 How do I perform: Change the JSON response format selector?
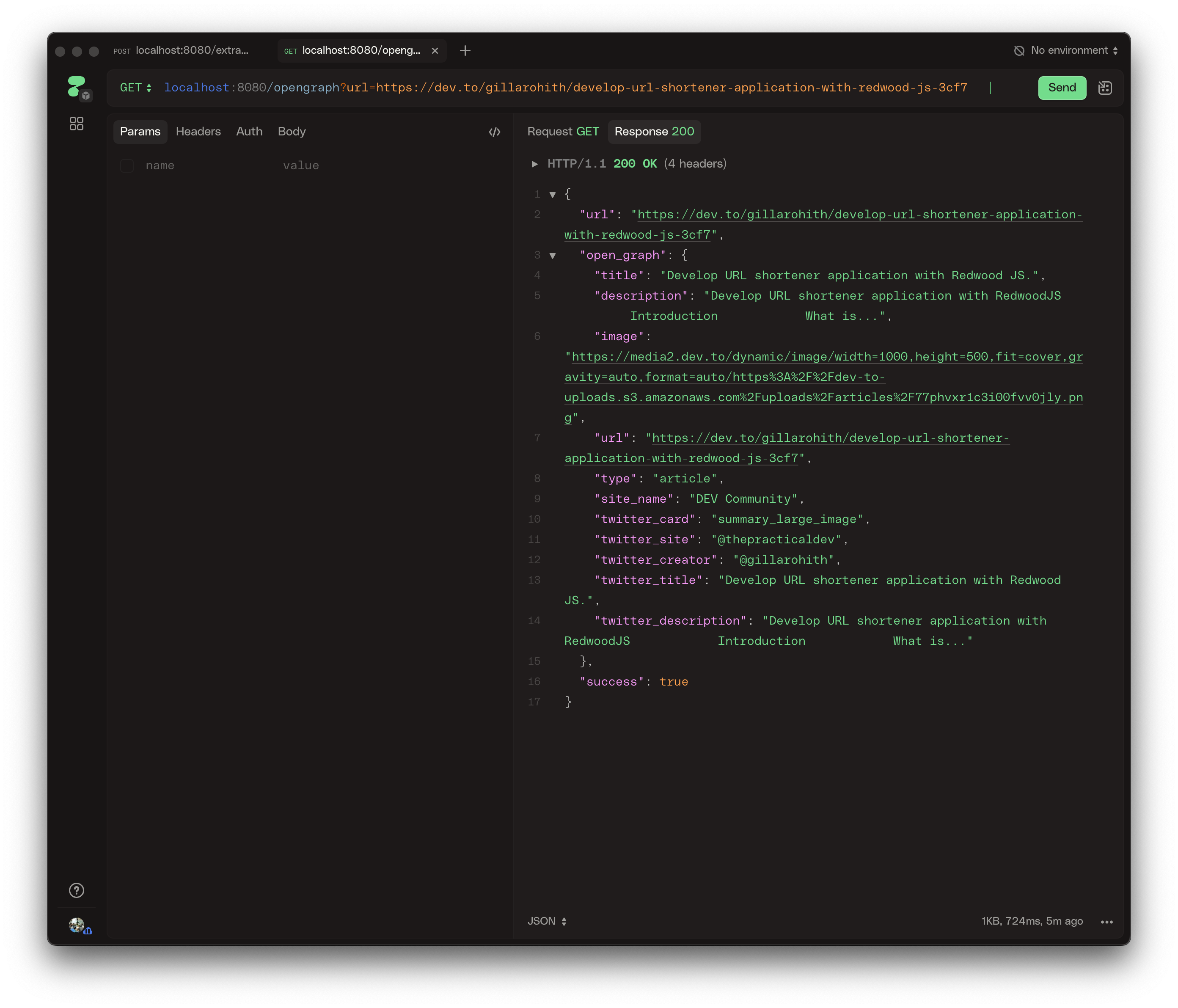tap(546, 921)
